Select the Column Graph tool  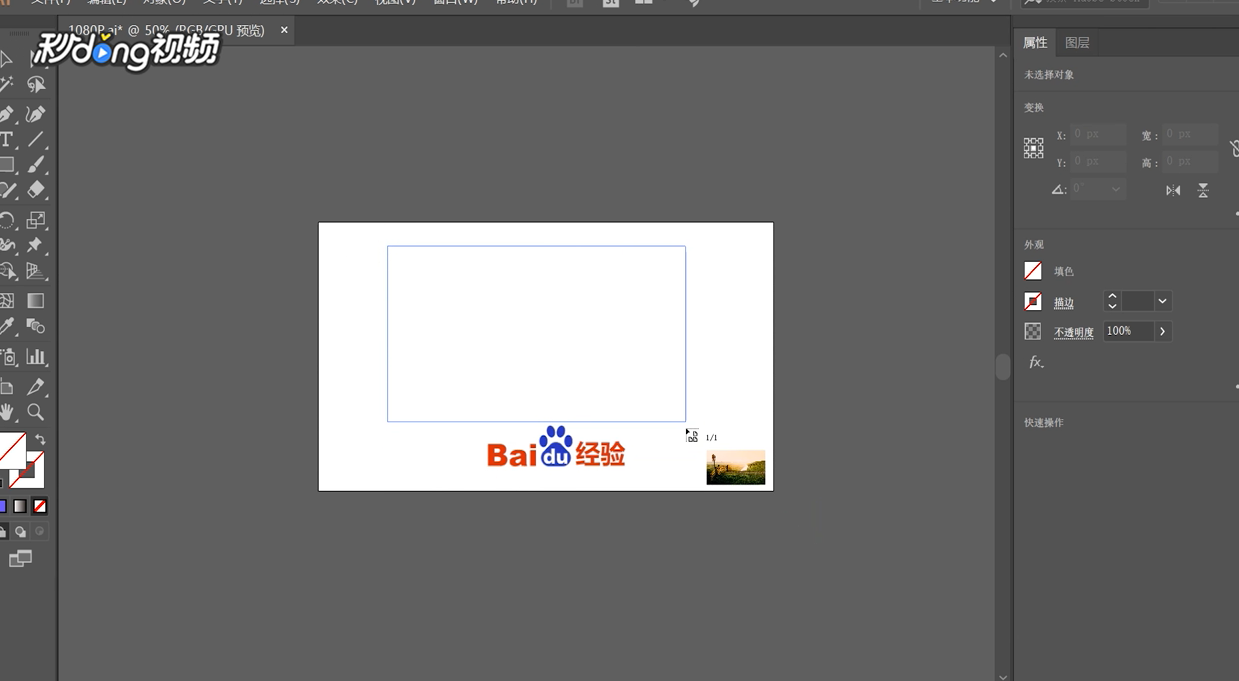(x=36, y=357)
